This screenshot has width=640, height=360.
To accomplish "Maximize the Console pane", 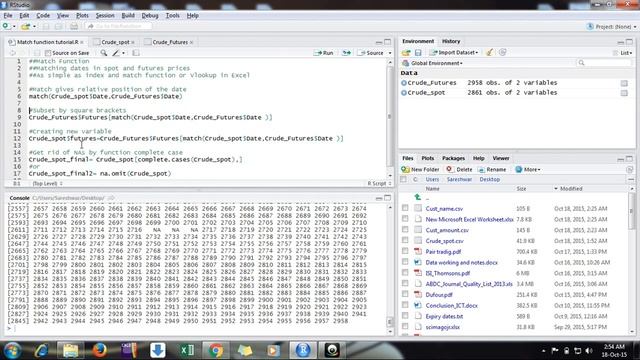I will 387,198.
